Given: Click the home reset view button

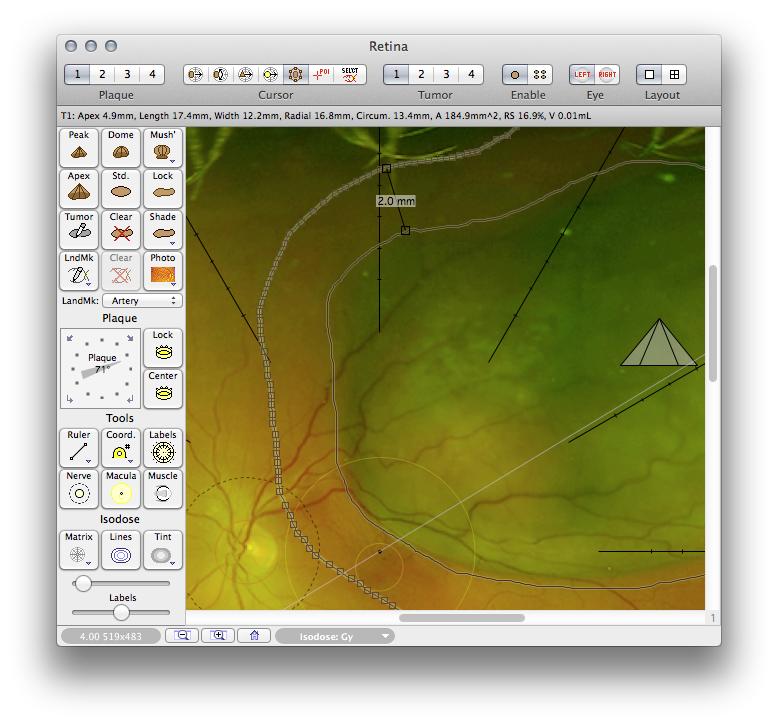Looking at the screenshot, I should click(254, 635).
